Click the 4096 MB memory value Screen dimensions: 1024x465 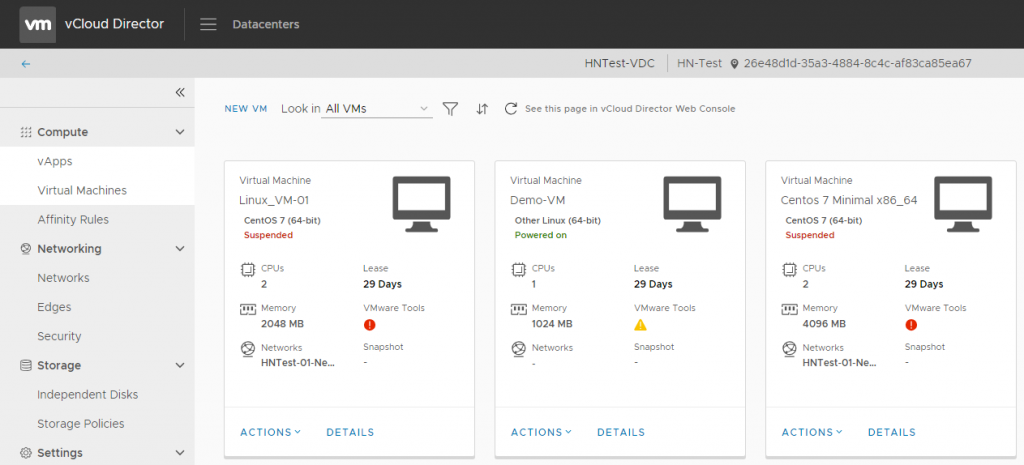(824, 324)
